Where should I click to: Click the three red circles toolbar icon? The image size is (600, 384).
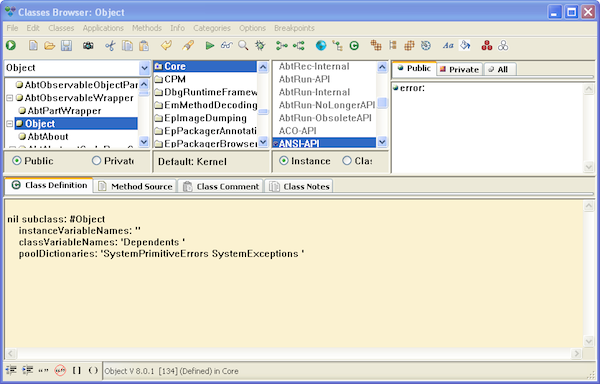(487, 46)
